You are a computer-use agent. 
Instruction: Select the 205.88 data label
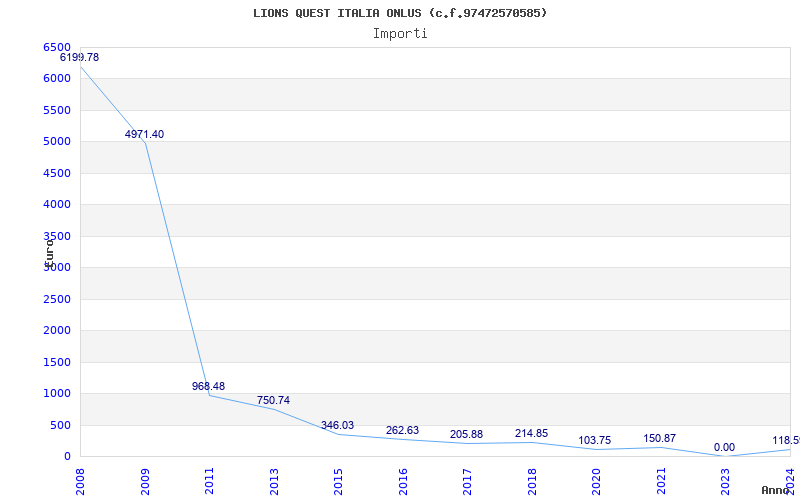(x=466, y=435)
